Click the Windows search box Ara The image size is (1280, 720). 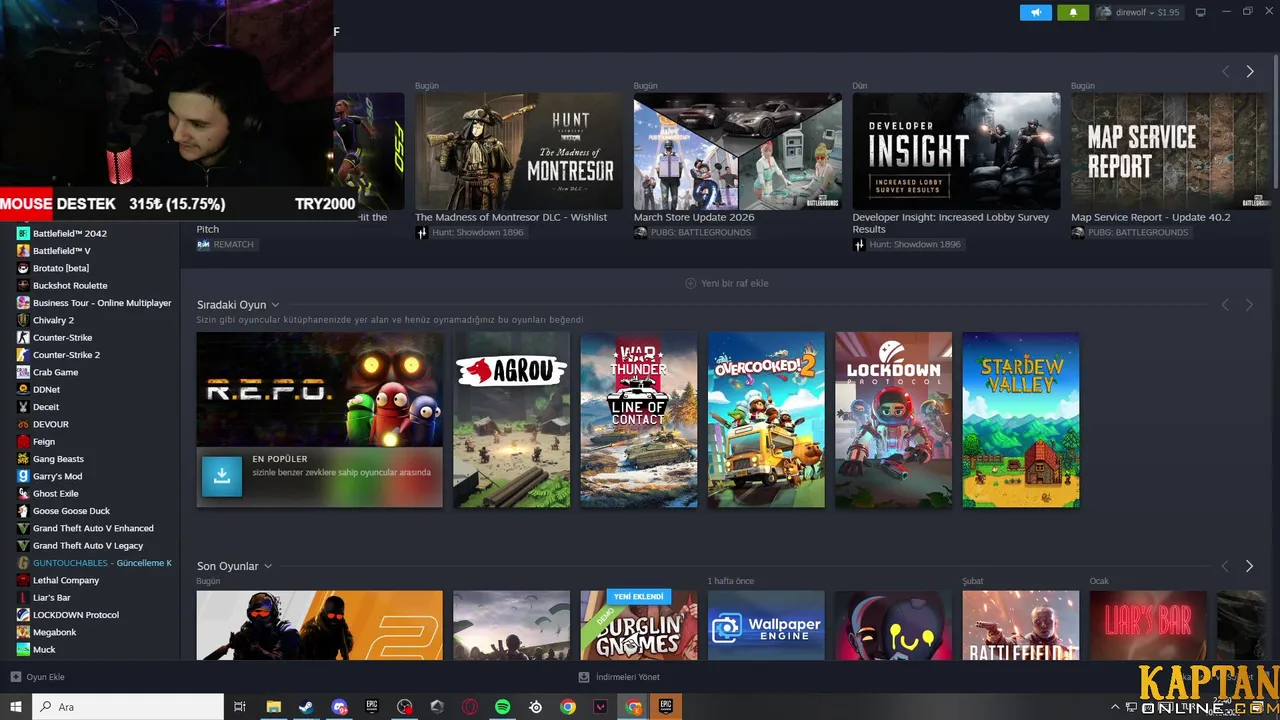[127, 707]
